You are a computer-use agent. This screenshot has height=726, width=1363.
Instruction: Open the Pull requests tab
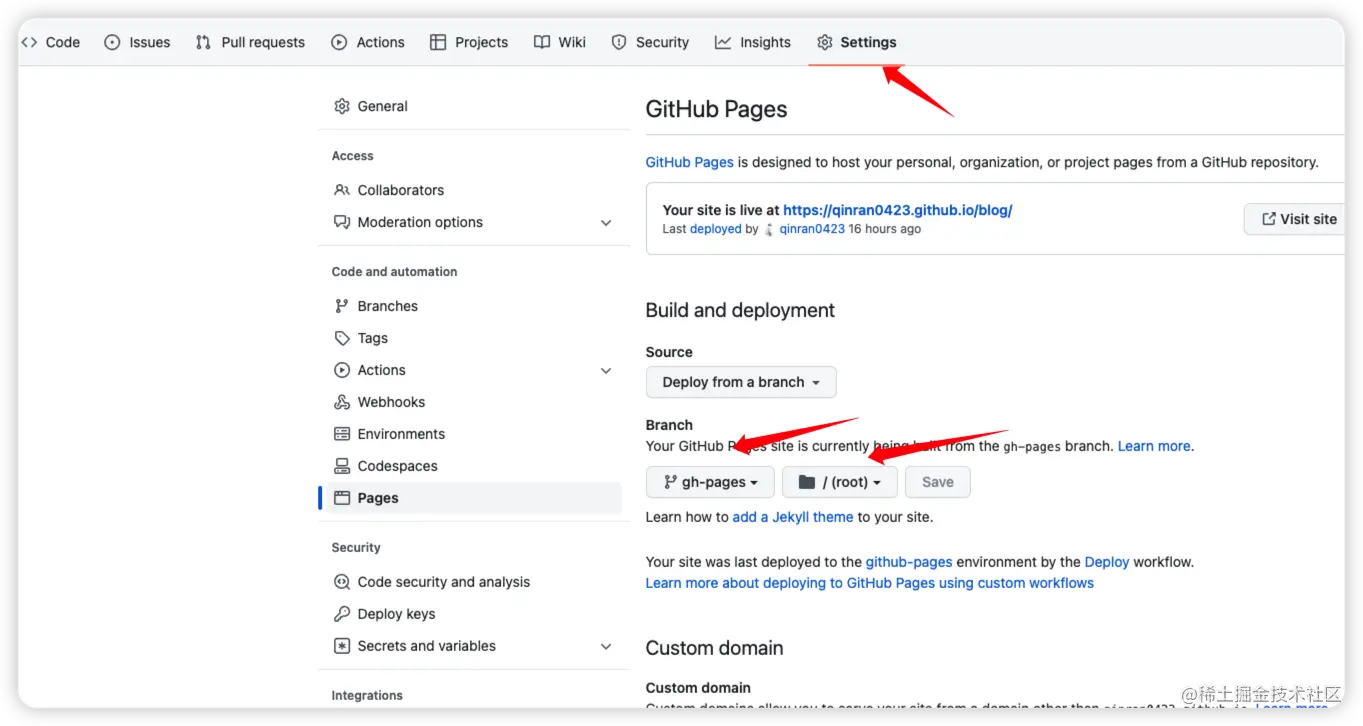coord(250,42)
